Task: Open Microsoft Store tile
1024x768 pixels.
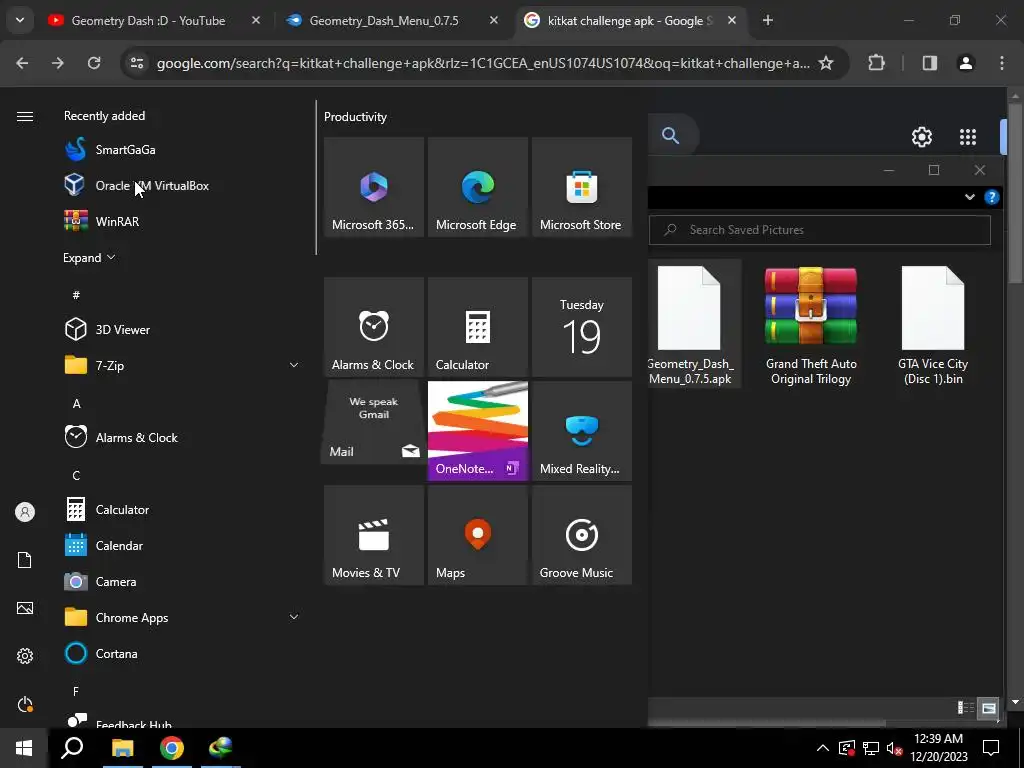Action: 581,187
